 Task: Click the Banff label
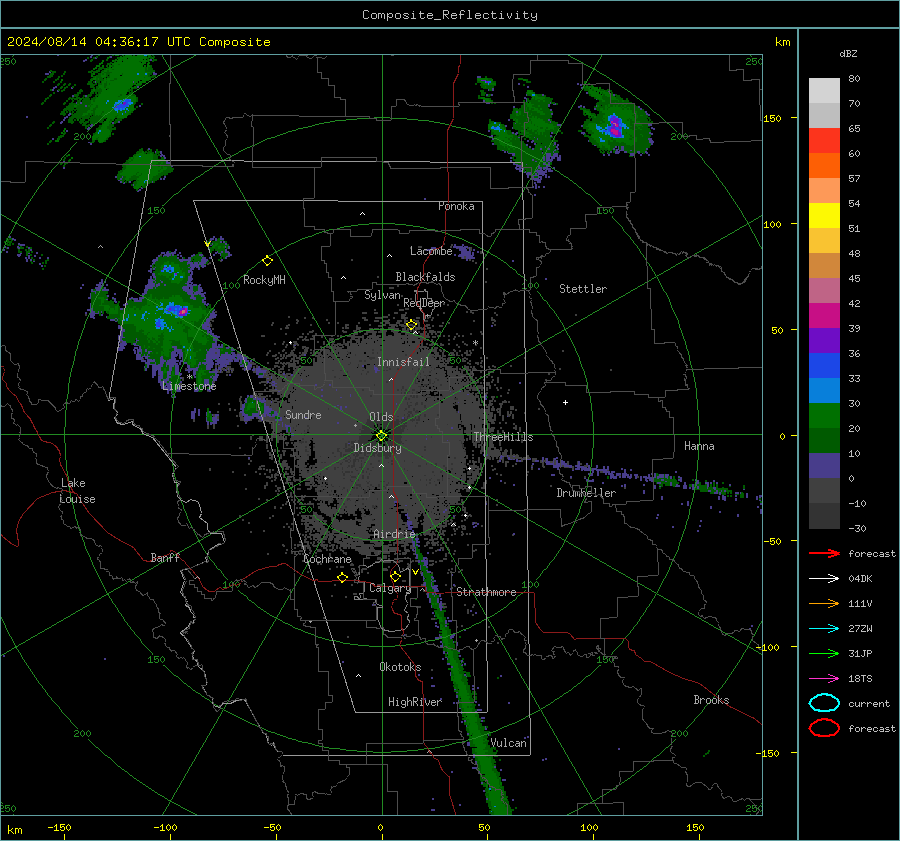point(165,558)
